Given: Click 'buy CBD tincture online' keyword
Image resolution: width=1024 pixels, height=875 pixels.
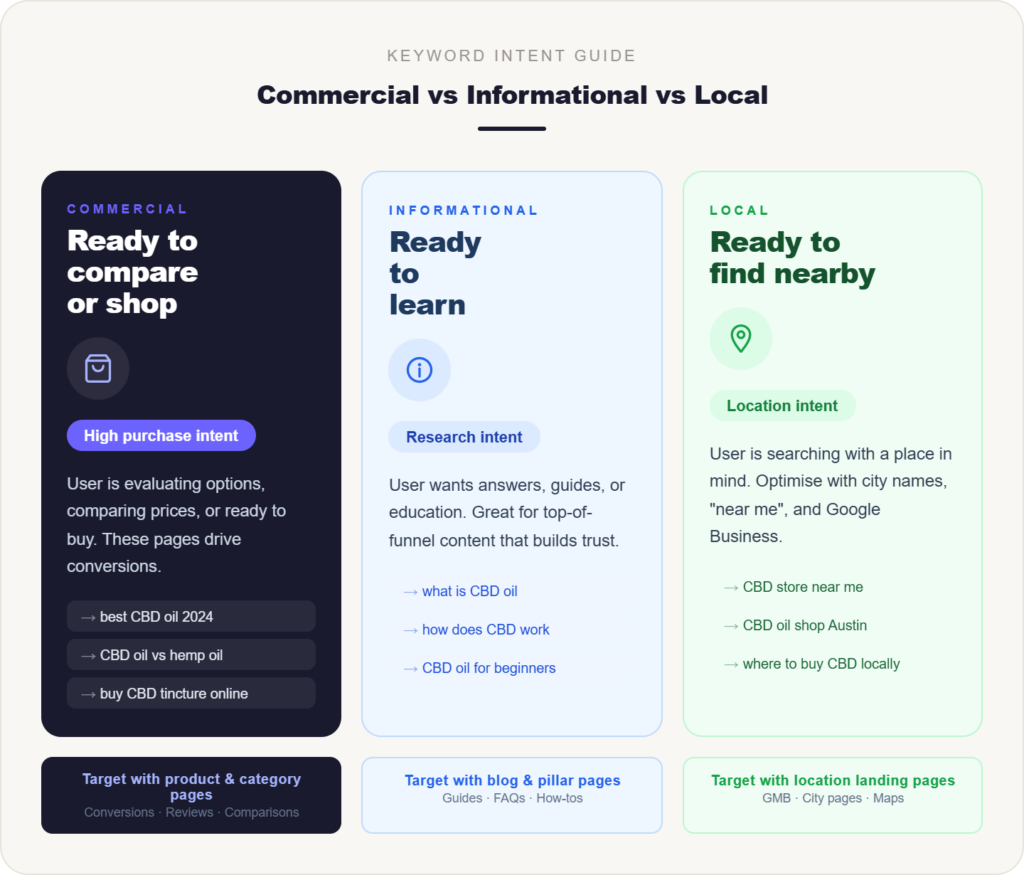Looking at the screenshot, I should click(191, 693).
